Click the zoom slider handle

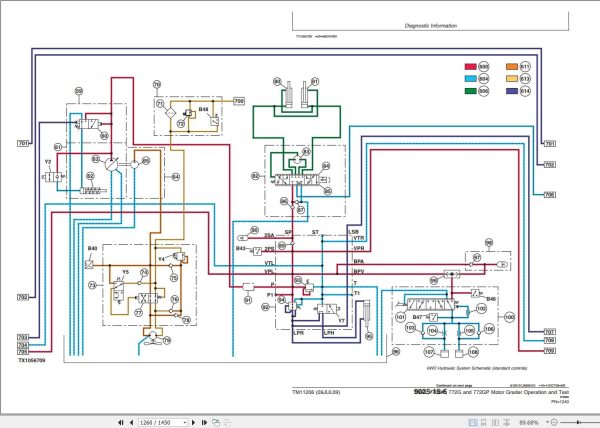point(578,422)
